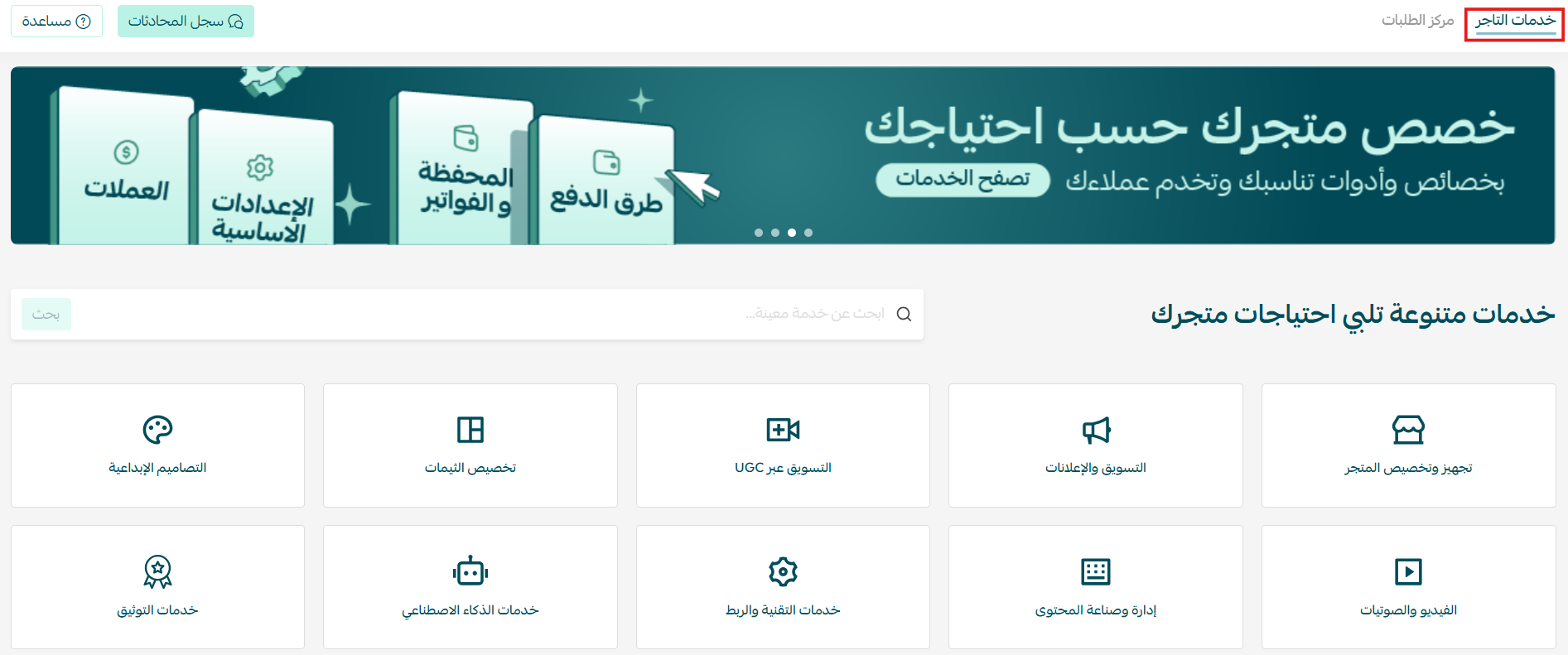Jump to the last banner carousel dot
Viewport: 1568px width, 655px height.
[808, 233]
